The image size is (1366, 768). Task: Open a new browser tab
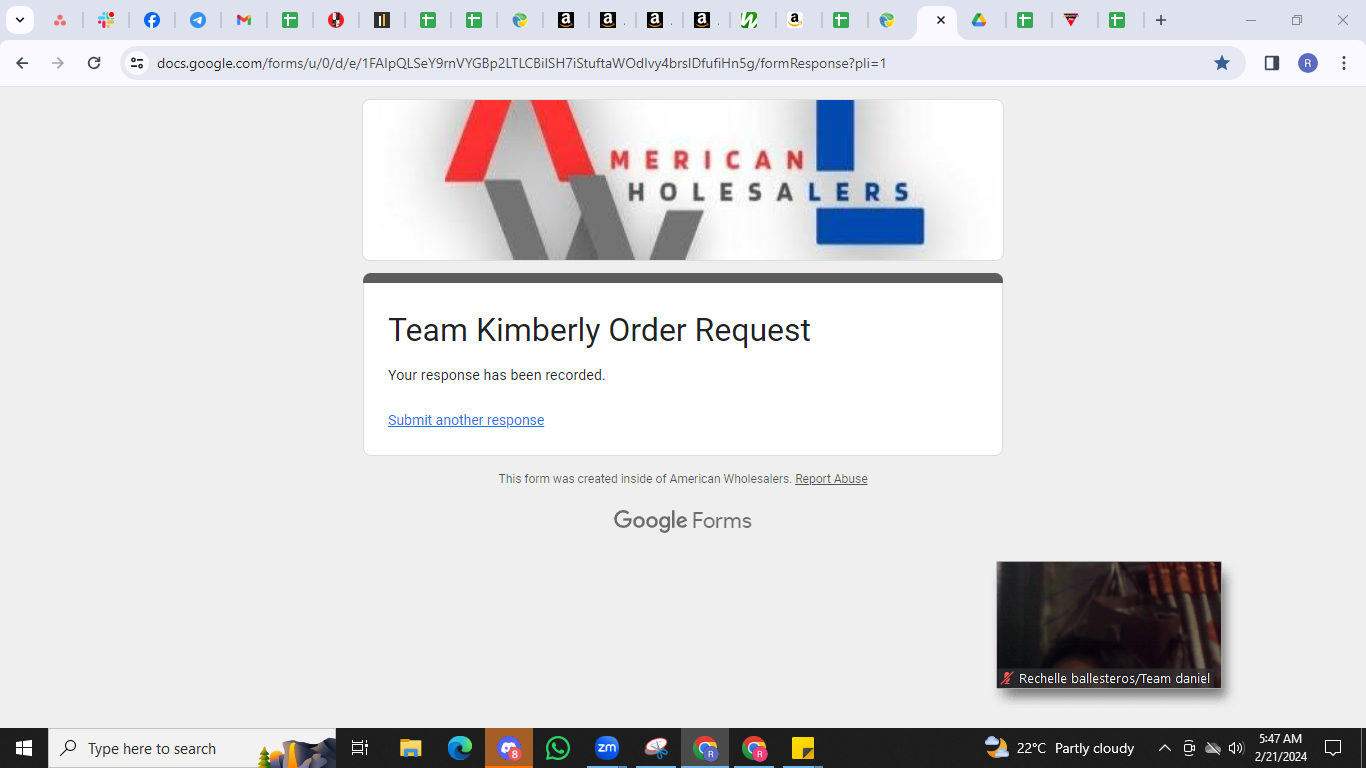coord(1161,20)
